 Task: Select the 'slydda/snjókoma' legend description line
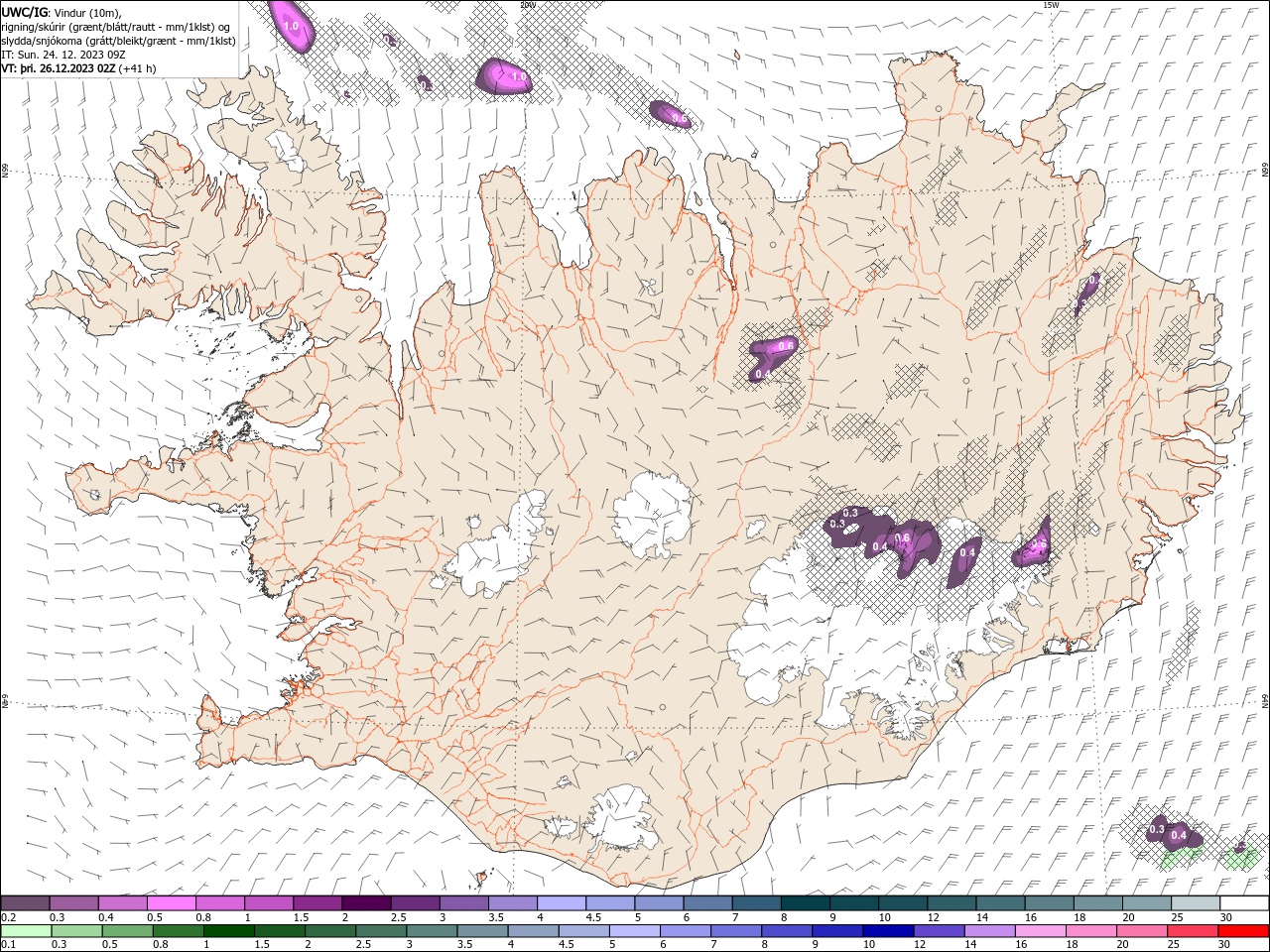(118, 41)
